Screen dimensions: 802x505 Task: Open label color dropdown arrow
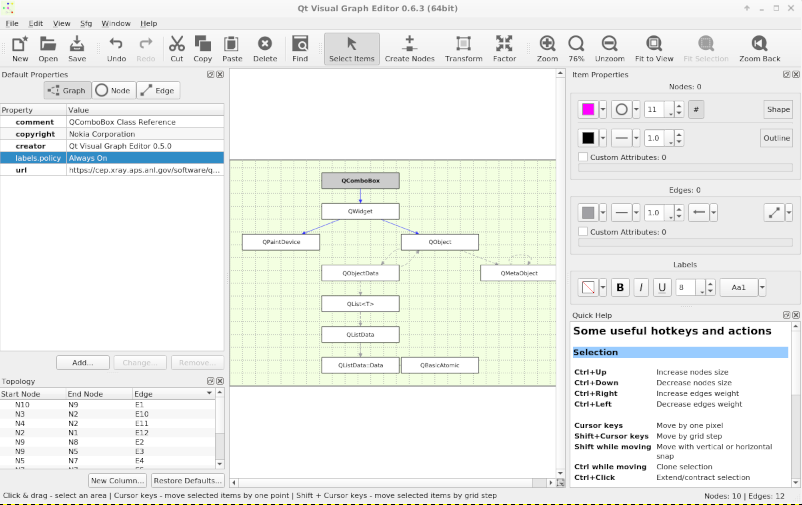603,288
